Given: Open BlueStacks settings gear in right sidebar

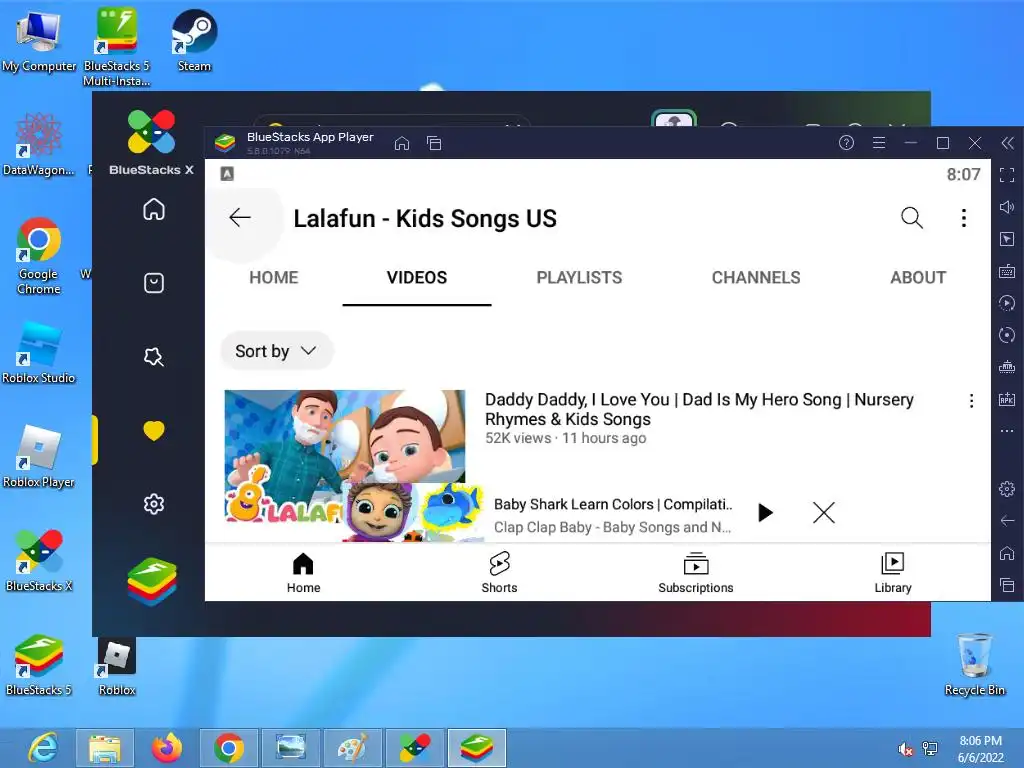Looking at the screenshot, I should pyautogui.click(x=1007, y=488).
